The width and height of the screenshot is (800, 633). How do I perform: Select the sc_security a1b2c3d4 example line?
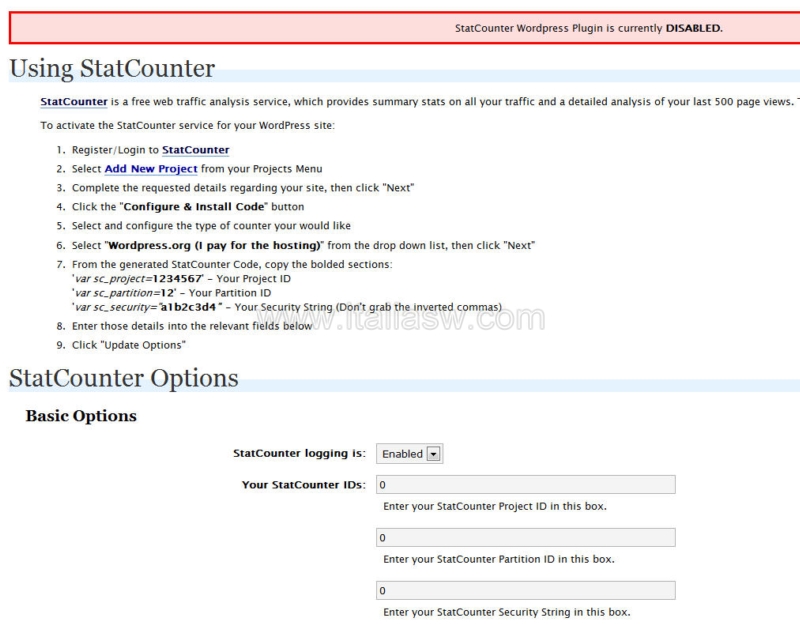287,307
